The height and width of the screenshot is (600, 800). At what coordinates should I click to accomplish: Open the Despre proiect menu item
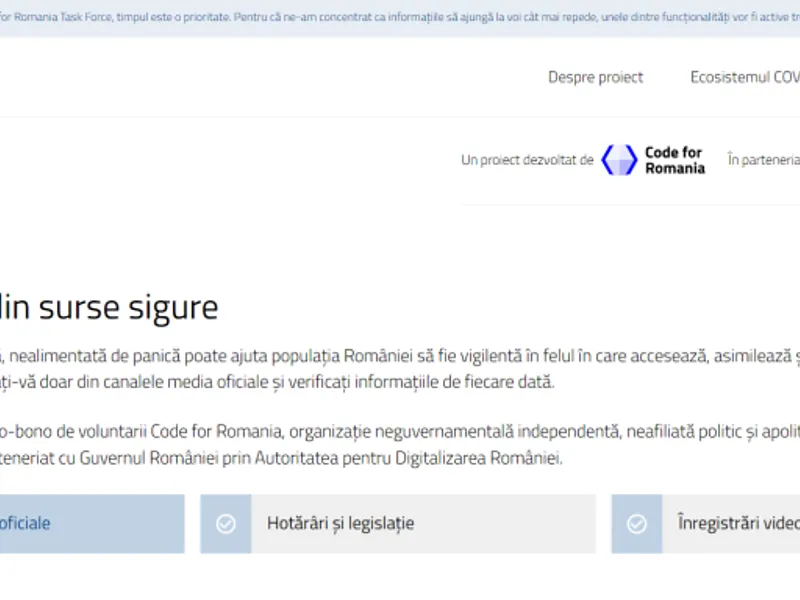[595, 77]
